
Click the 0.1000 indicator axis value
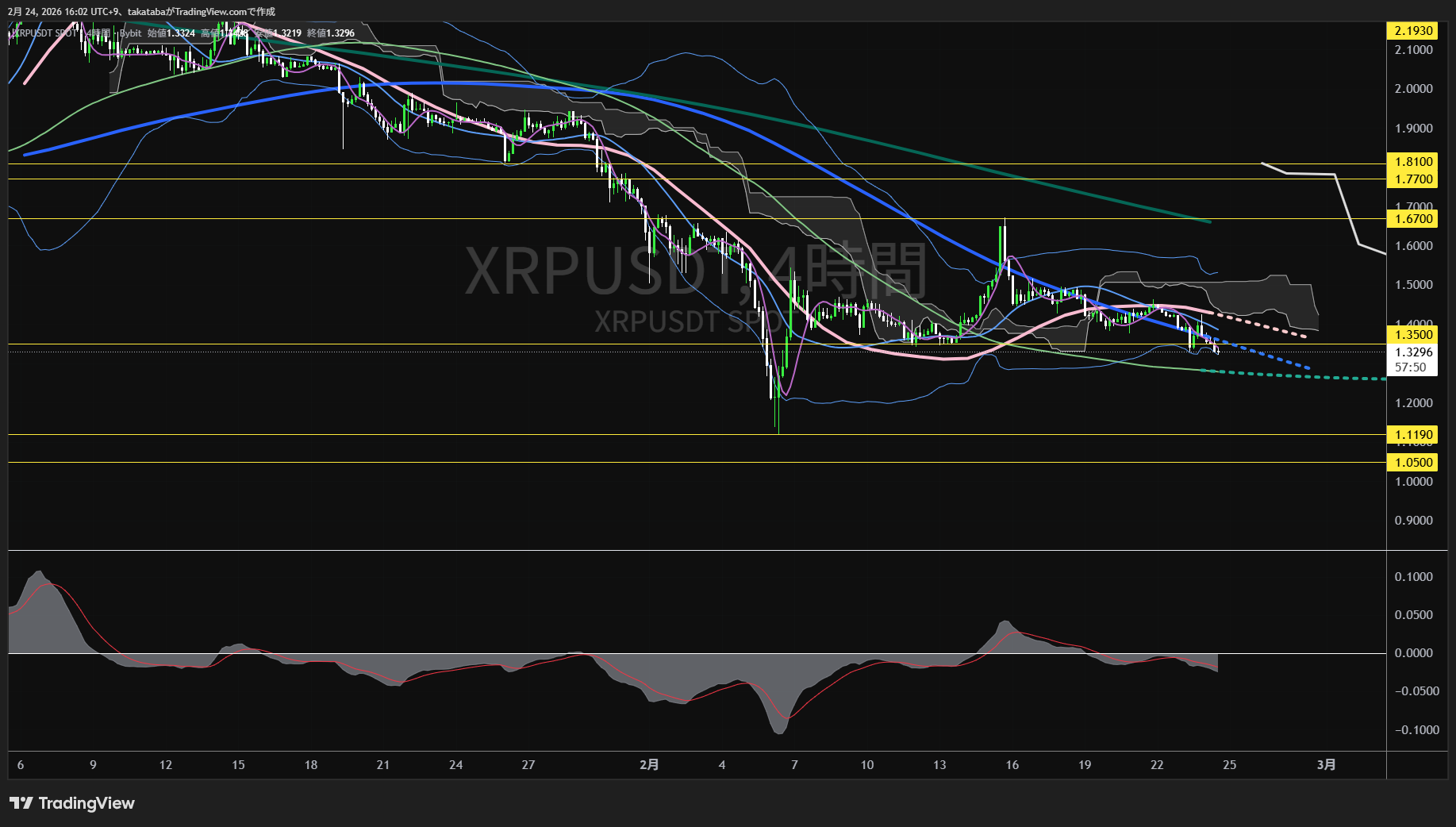(x=1413, y=577)
